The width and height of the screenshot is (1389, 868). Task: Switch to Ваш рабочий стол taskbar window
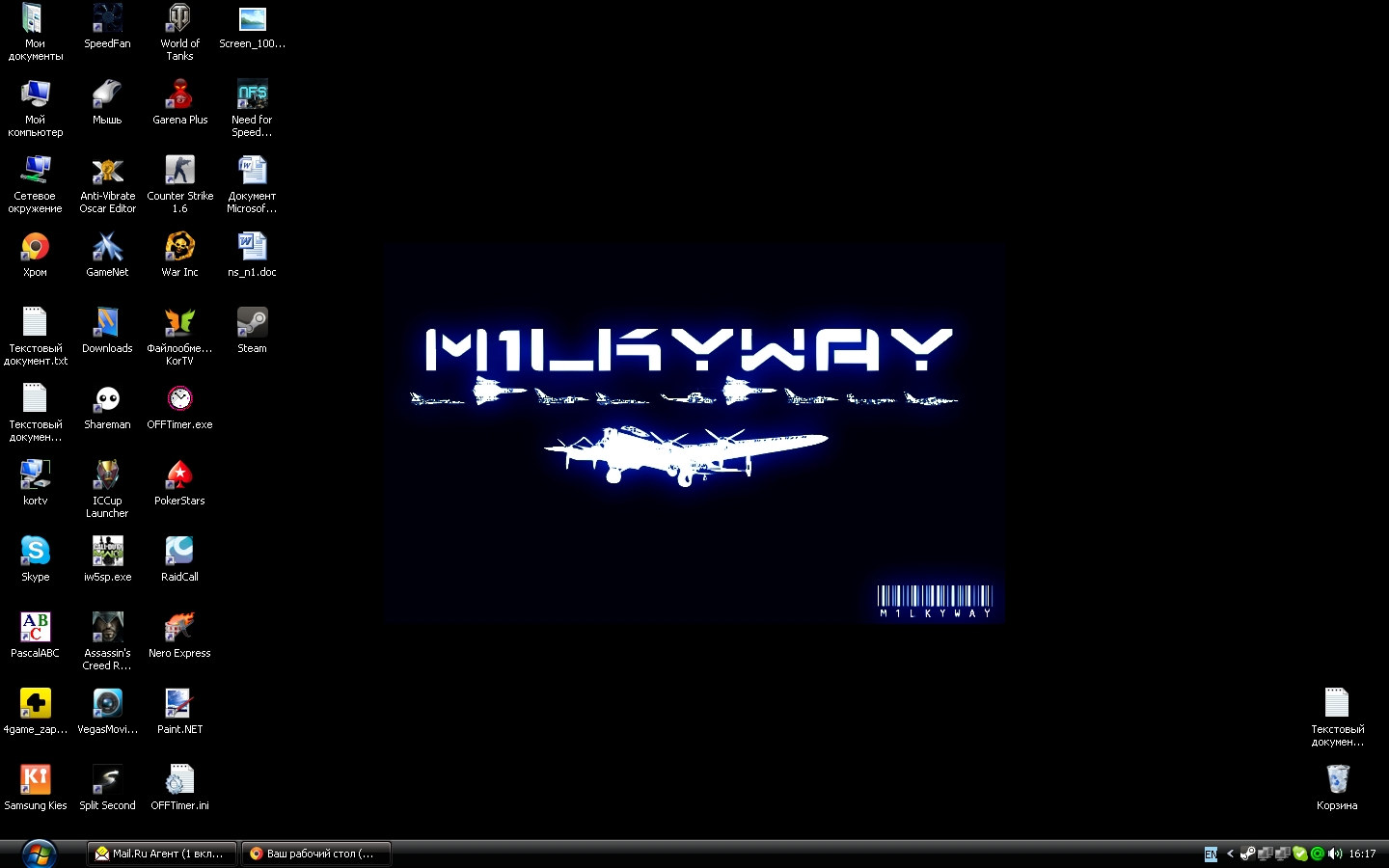(x=316, y=854)
